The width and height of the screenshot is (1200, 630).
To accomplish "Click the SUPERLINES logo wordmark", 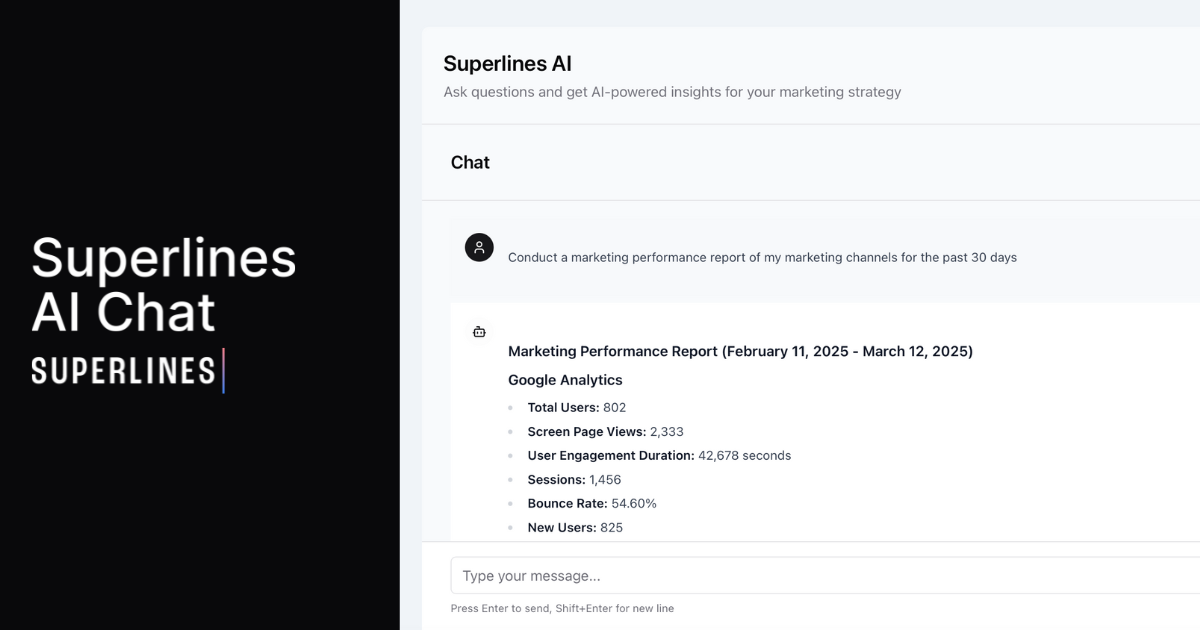I will (123, 371).
